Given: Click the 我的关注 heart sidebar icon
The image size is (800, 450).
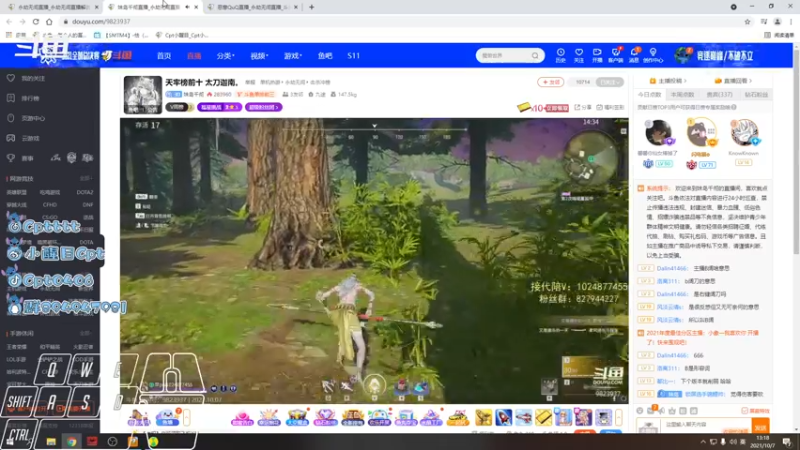Looking at the screenshot, I should [x=11, y=78].
